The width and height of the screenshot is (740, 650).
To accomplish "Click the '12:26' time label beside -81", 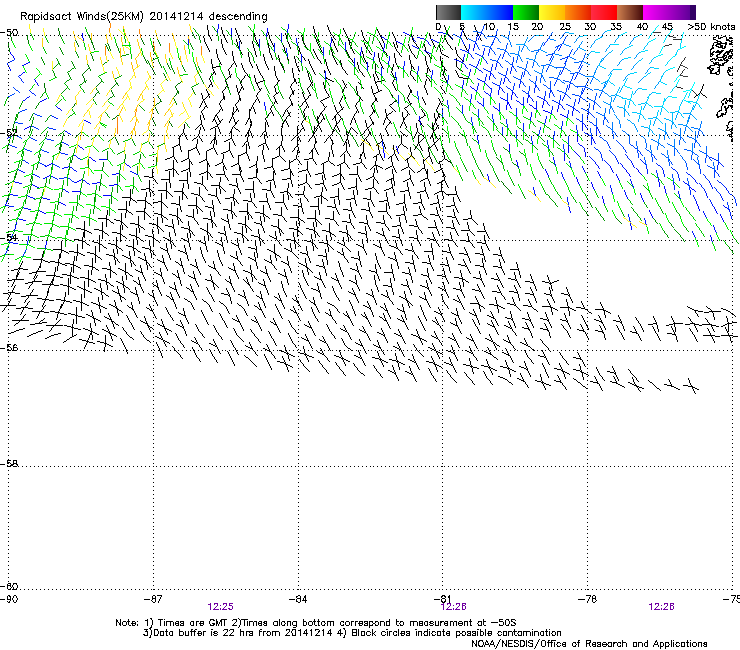I will (x=454, y=607).
